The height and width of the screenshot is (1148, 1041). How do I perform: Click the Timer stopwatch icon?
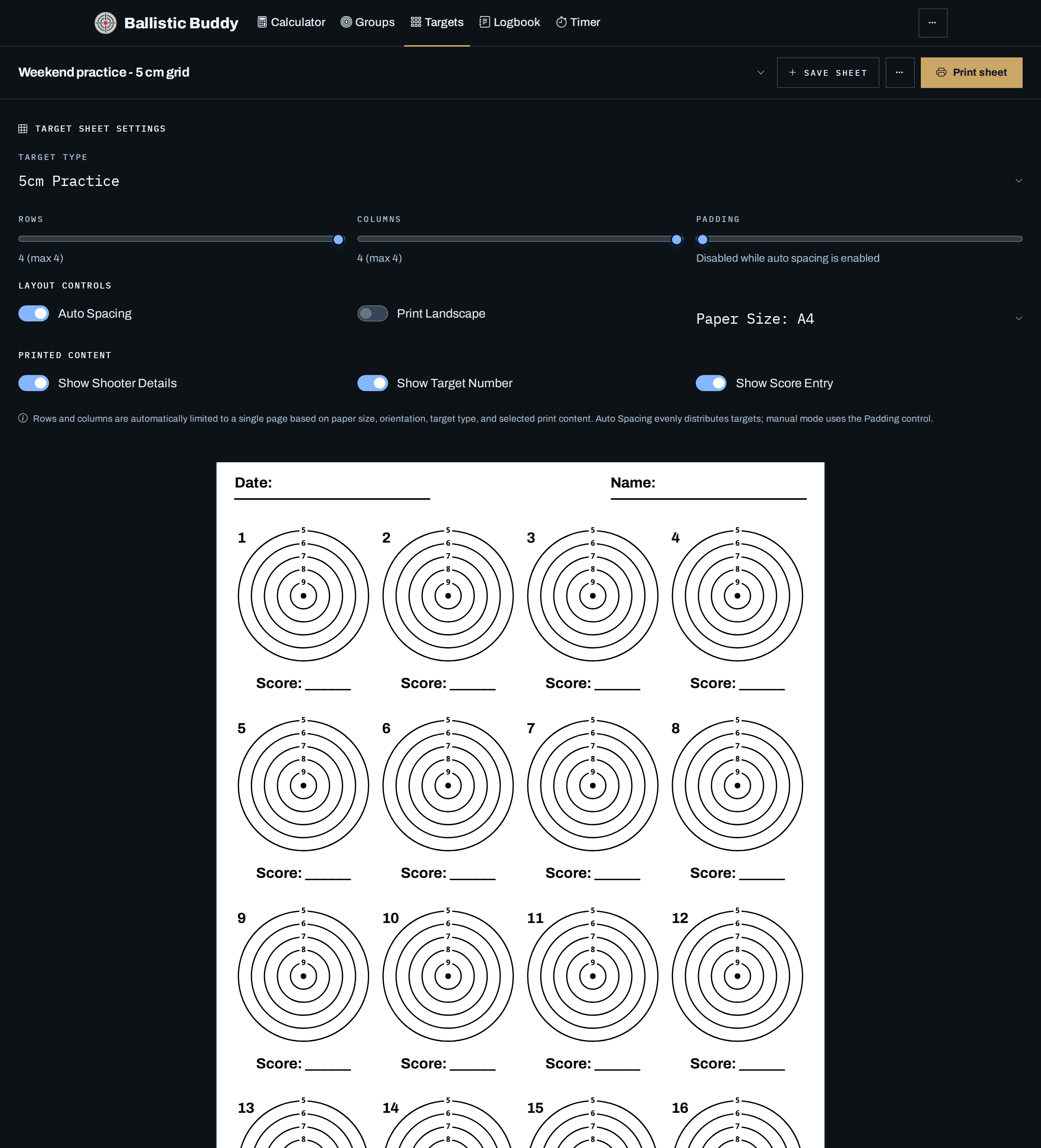click(561, 22)
